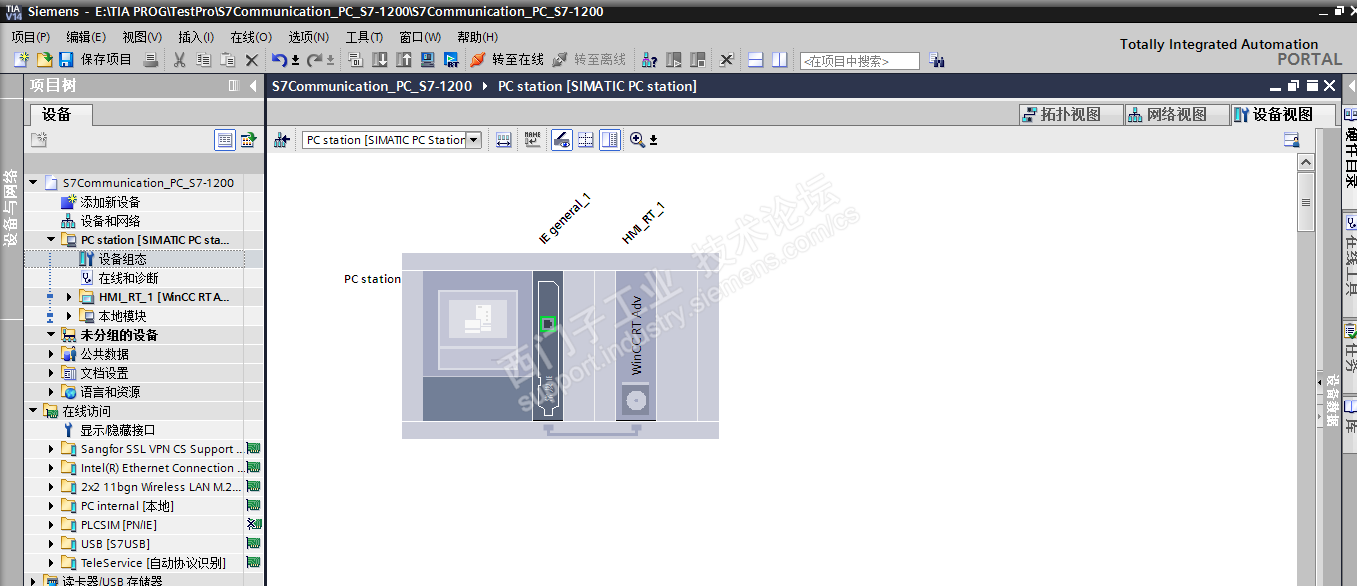This screenshot has width=1357, height=586.
Task: Click the open project icon
Action: point(44,60)
